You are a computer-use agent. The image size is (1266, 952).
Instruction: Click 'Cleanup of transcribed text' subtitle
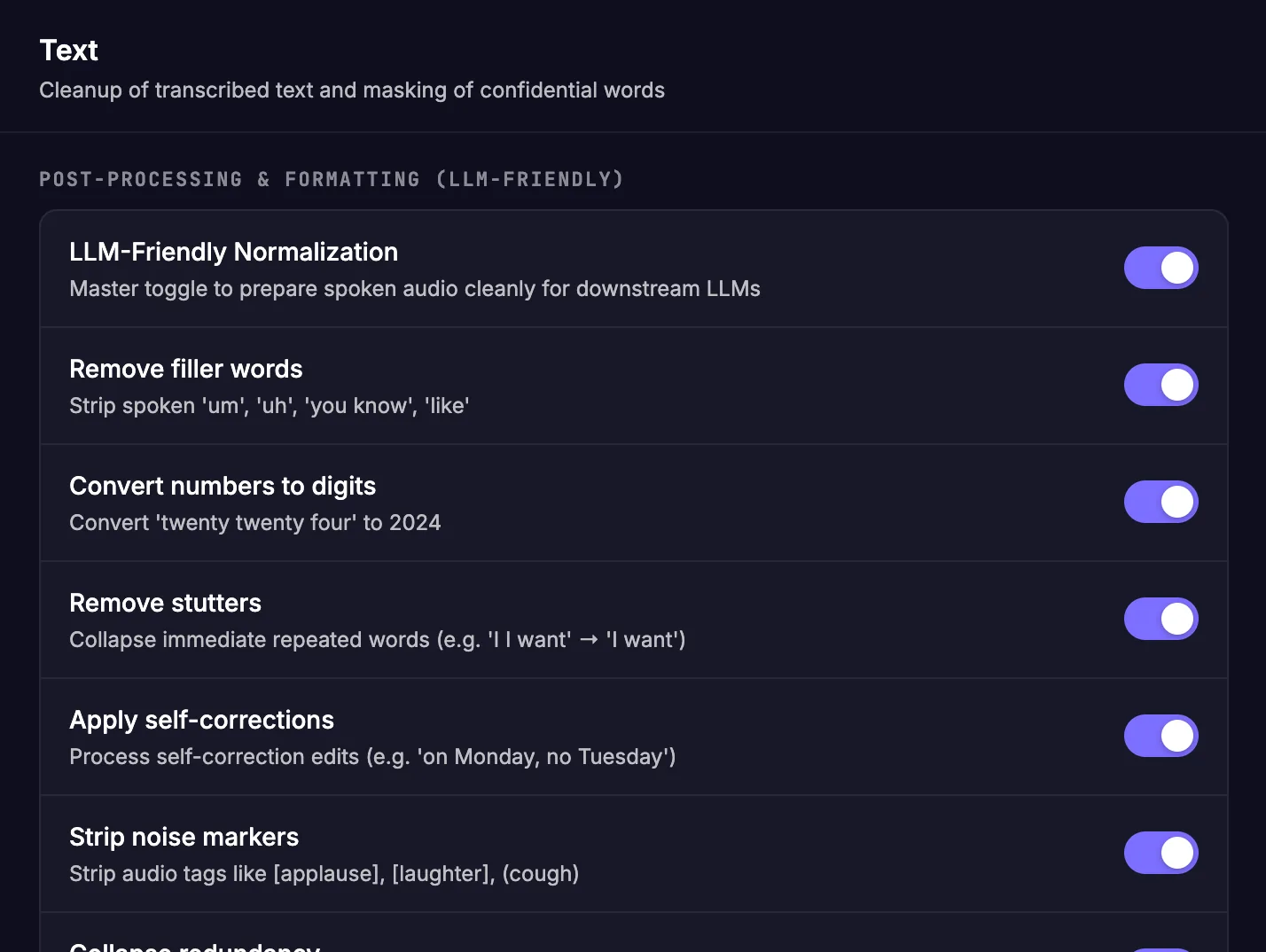click(352, 90)
